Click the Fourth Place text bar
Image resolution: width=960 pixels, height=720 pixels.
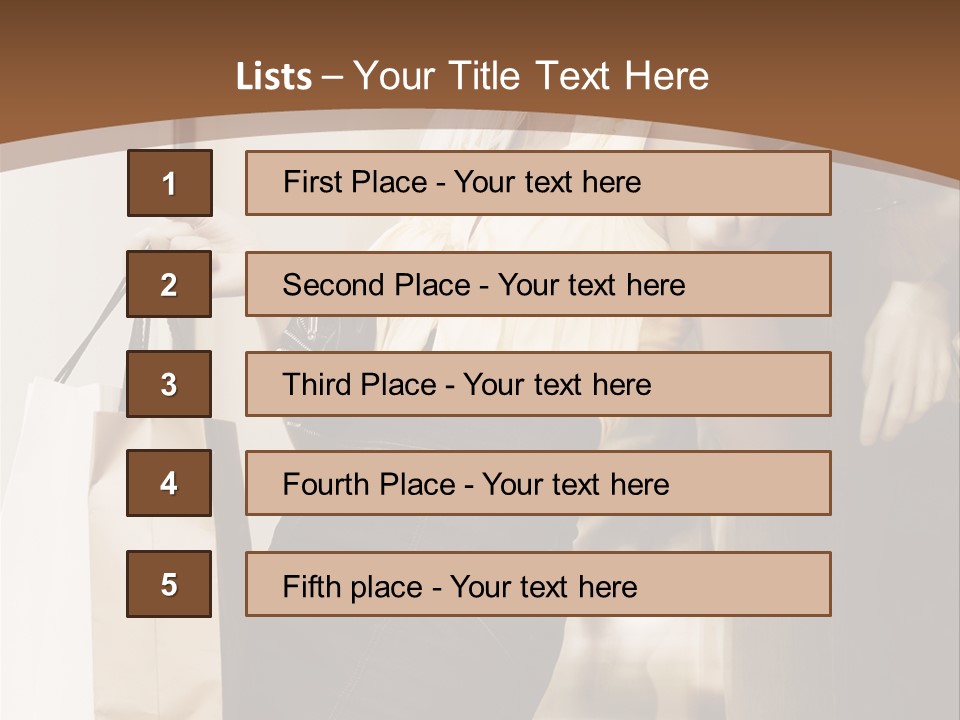tap(538, 483)
